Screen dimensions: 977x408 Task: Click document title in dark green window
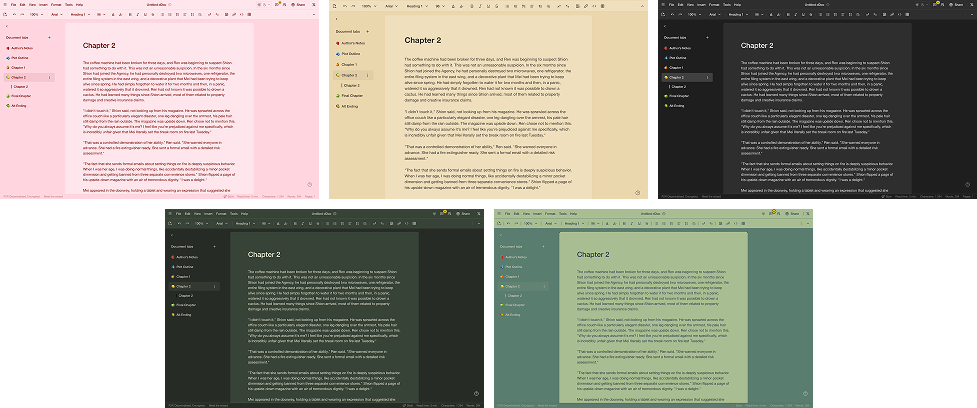click(321, 213)
